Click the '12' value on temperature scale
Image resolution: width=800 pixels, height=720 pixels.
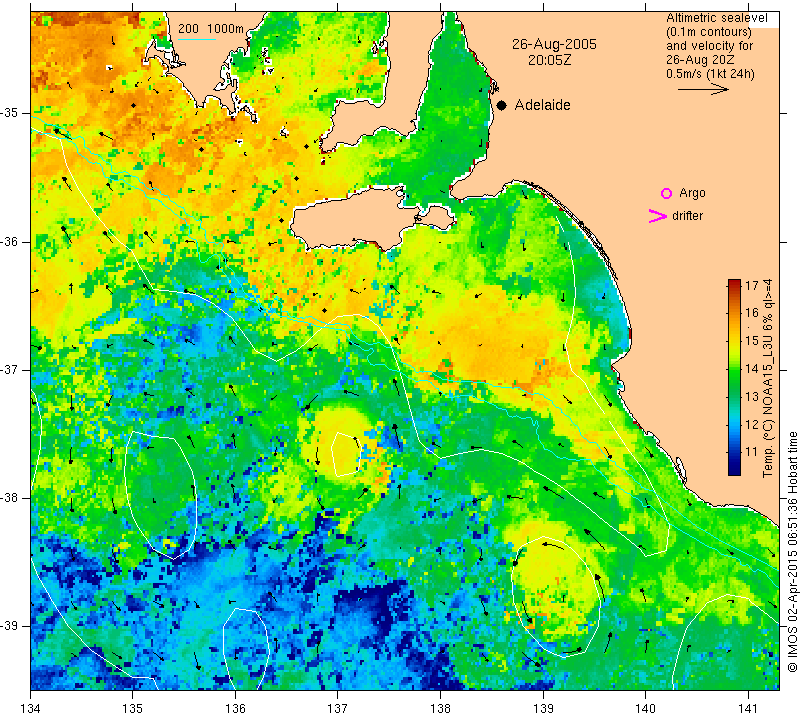[752, 424]
